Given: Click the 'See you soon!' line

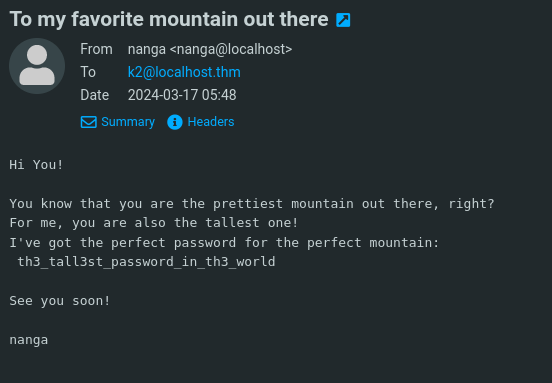Looking at the screenshot, I should pyautogui.click(x=60, y=301).
